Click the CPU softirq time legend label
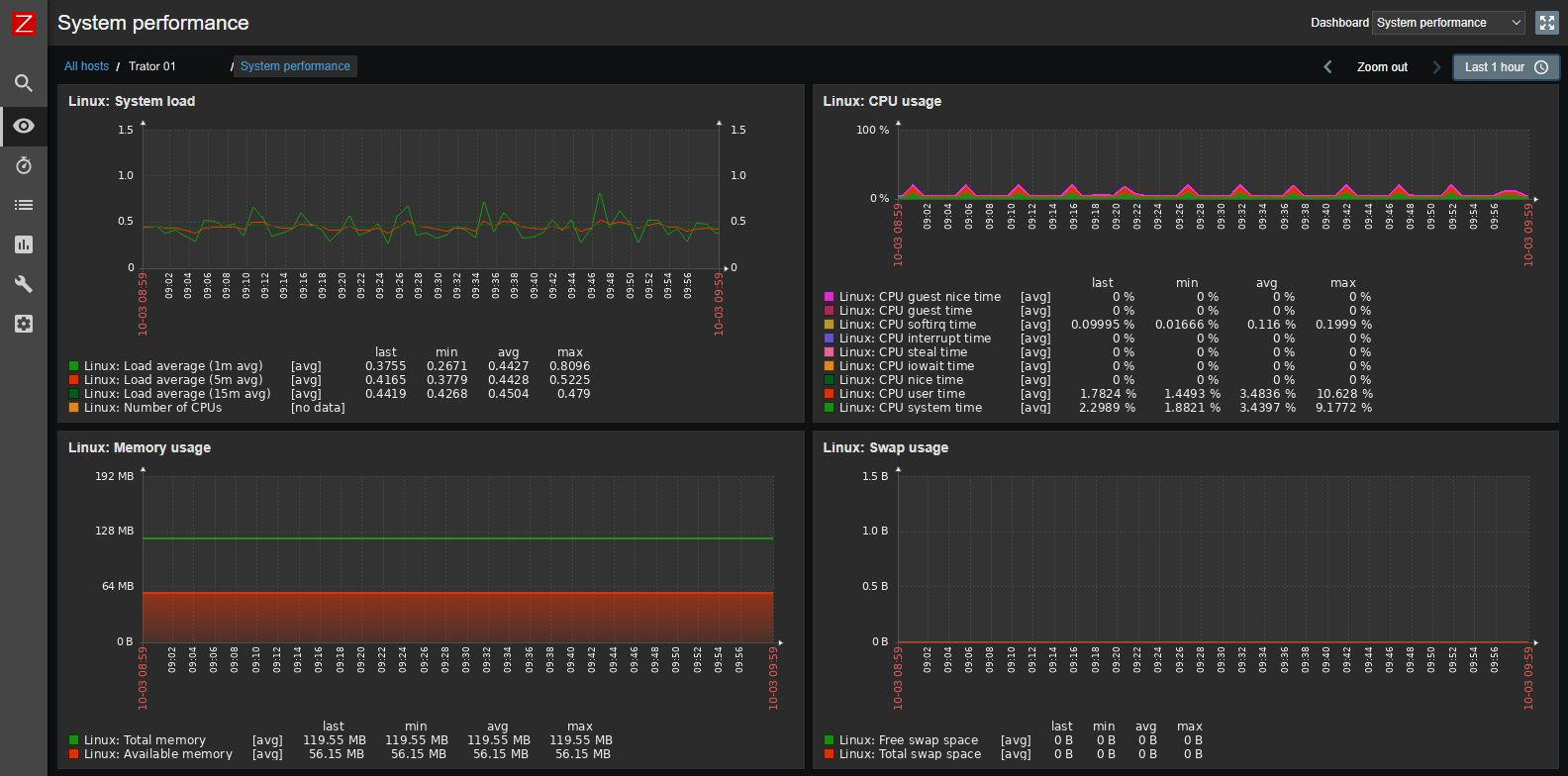The width and height of the screenshot is (1568, 776). tap(908, 325)
